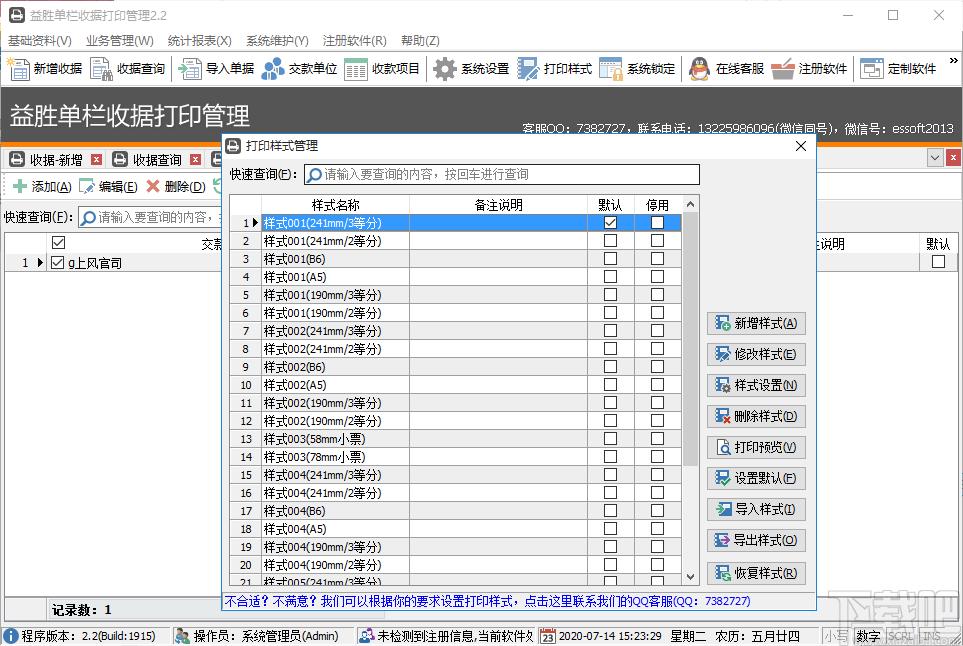Open 系统设置 gear icon
Image resolution: width=963 pixels, height=646 pixels.
(x=445, y=69)
